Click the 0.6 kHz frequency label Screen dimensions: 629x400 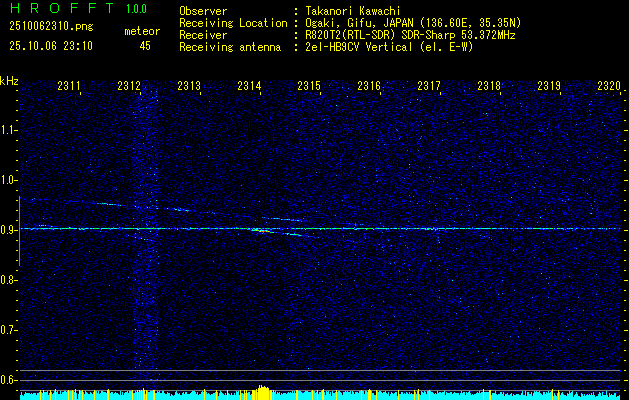[x=8, y=380]
